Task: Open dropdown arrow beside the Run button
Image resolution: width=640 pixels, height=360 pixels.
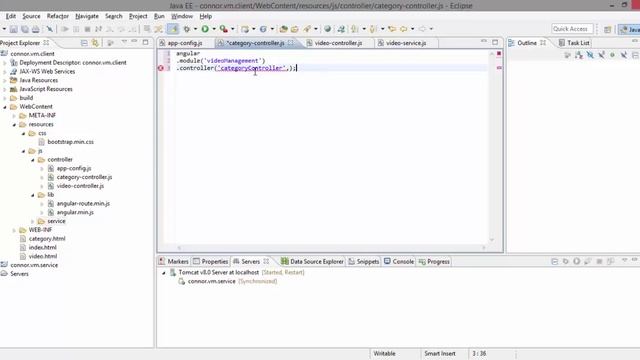Action: pos(213,29)
